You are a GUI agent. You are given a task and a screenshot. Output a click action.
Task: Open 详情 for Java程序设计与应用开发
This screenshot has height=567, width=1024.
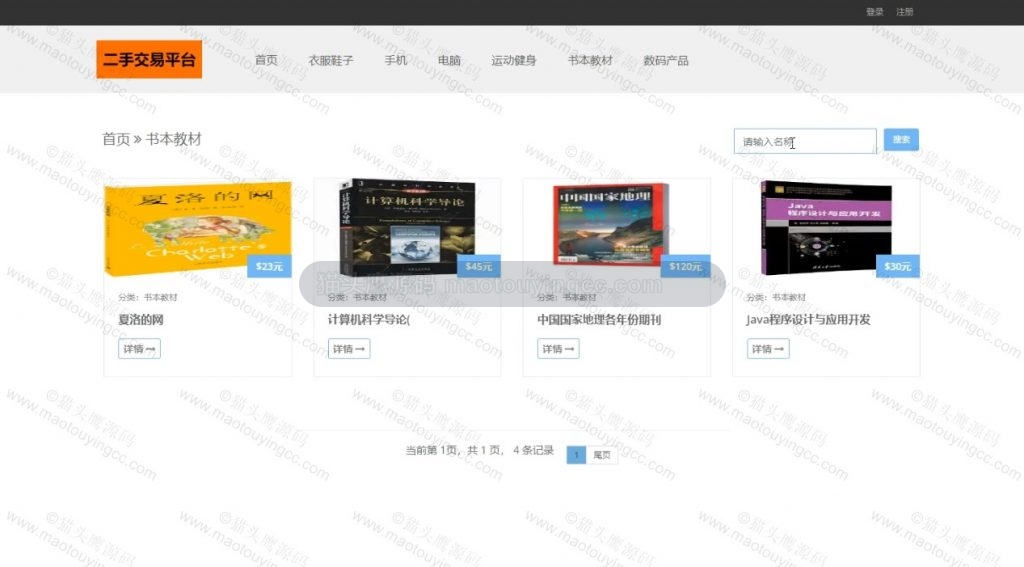768,349
